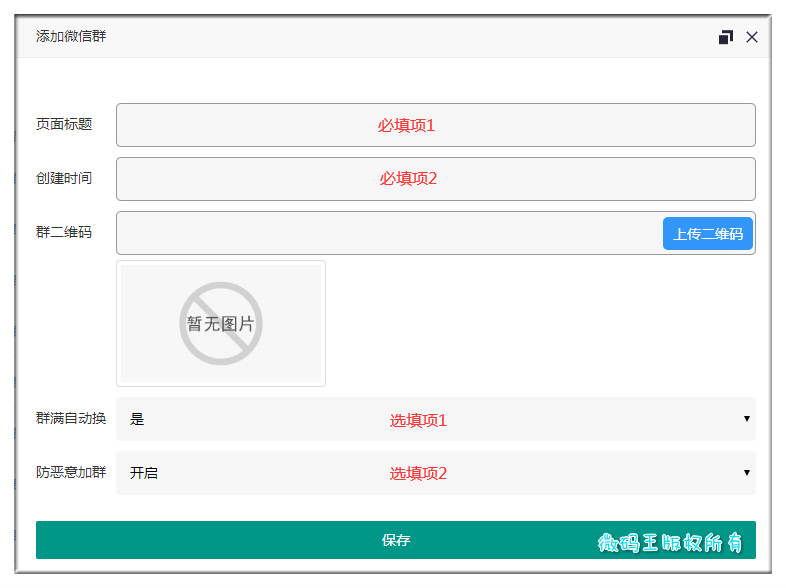
Task: Click the 创建时间 field label
Action: point(64,178)
